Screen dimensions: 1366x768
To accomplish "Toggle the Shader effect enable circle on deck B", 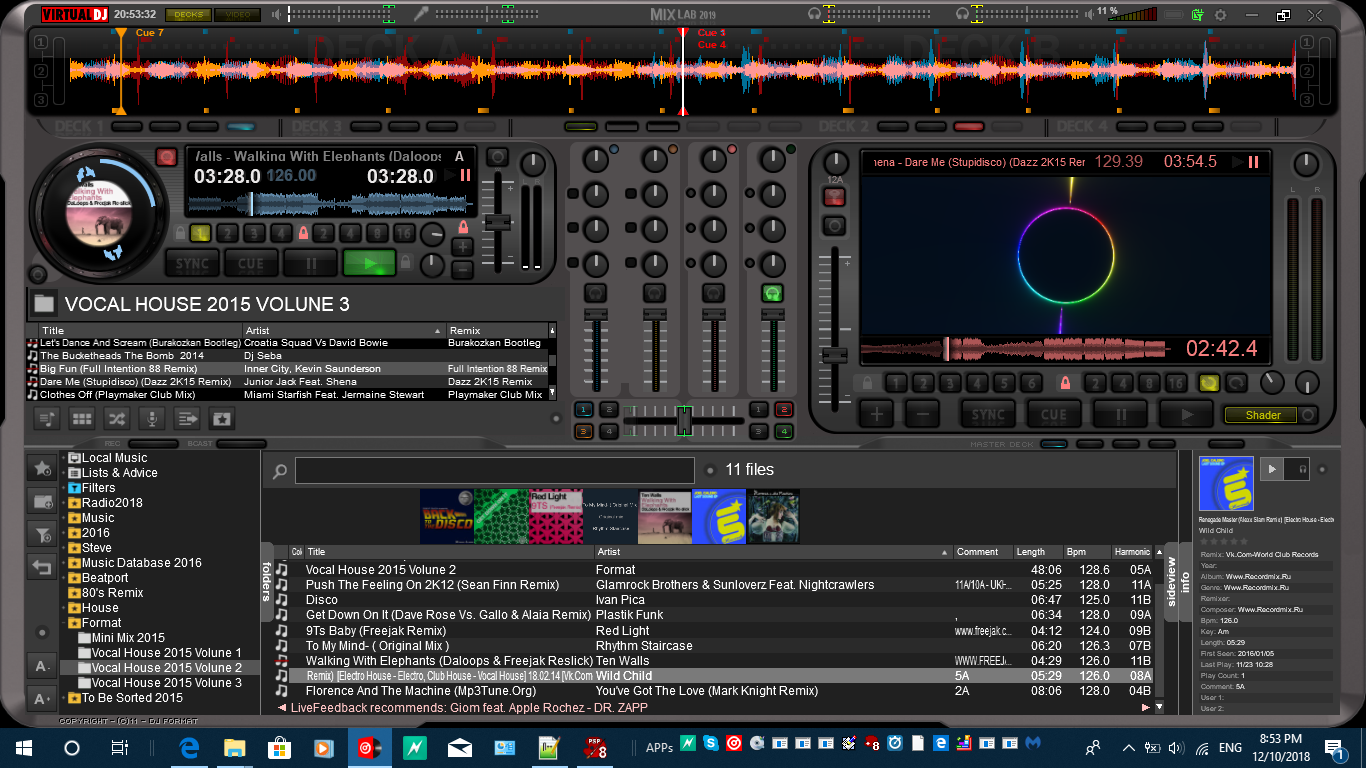I will pos(1308,415).
